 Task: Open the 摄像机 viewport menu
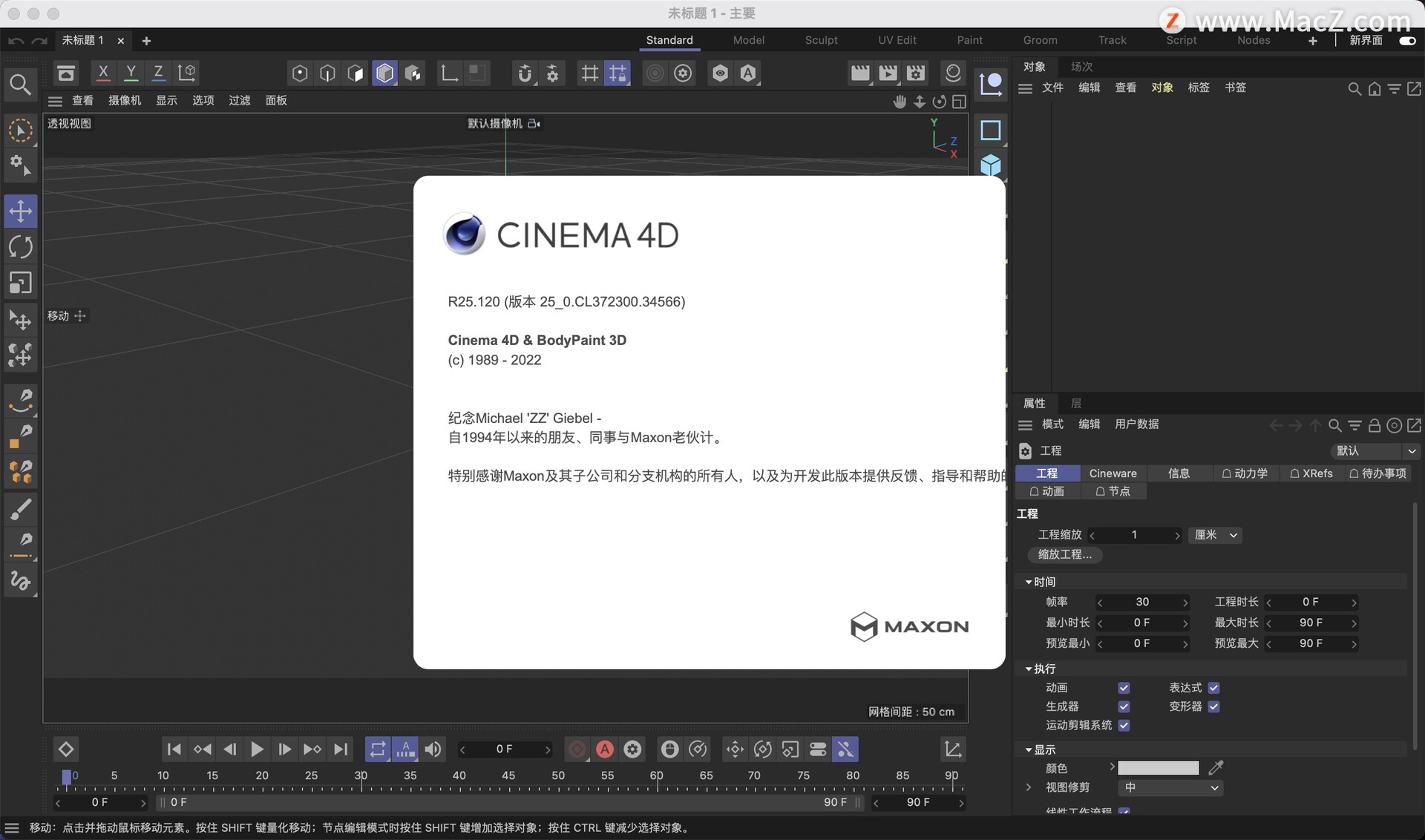click(125, 100)
